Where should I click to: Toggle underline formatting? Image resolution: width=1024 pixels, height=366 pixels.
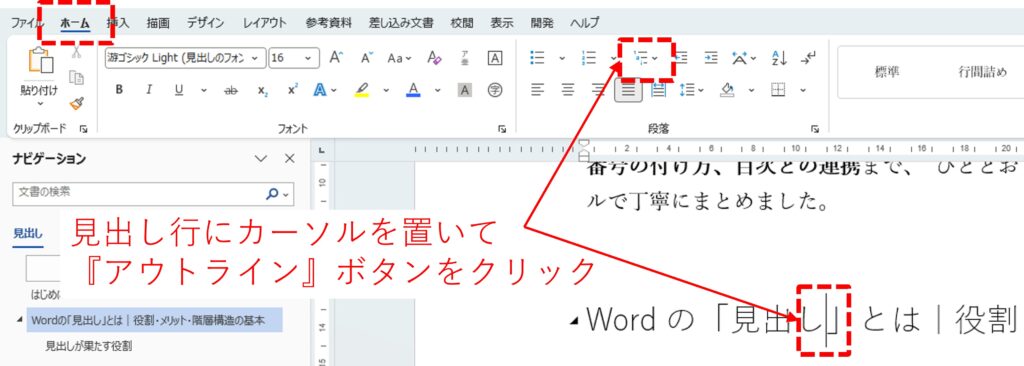(179, 90)
